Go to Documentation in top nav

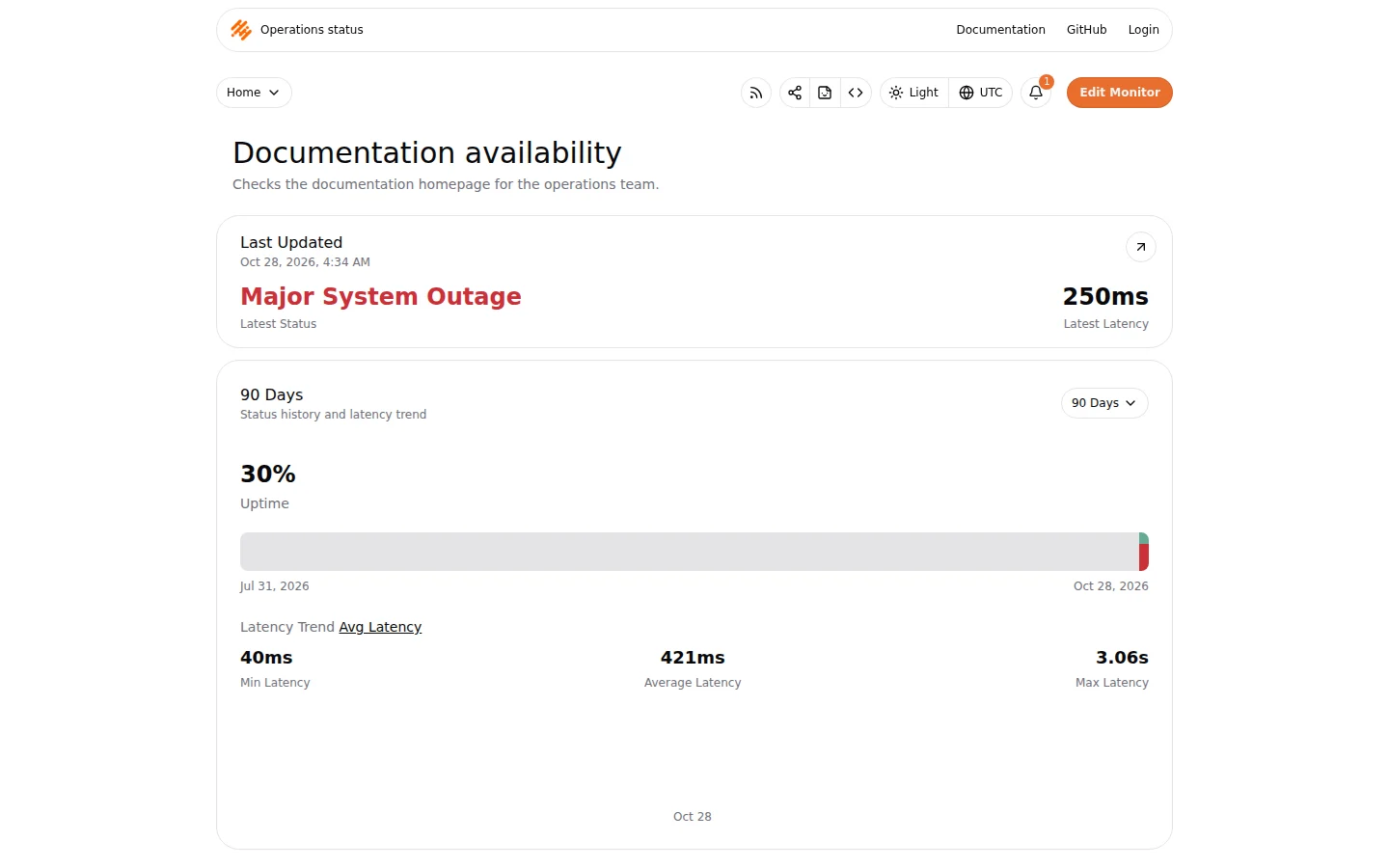pos(1000,30)
